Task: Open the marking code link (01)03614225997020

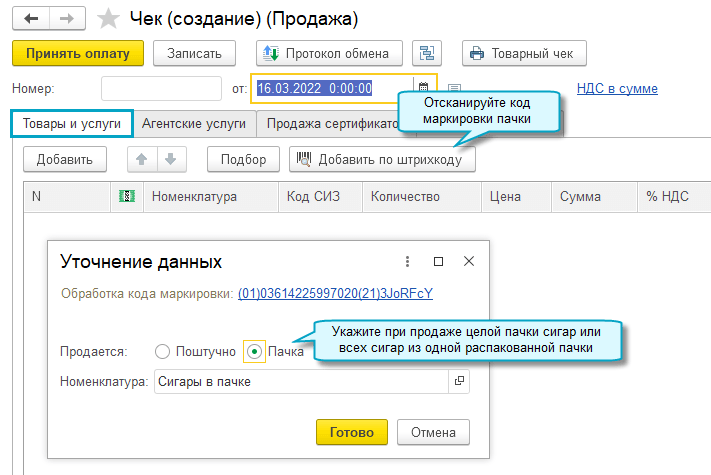Action: [x=336, y=293]
